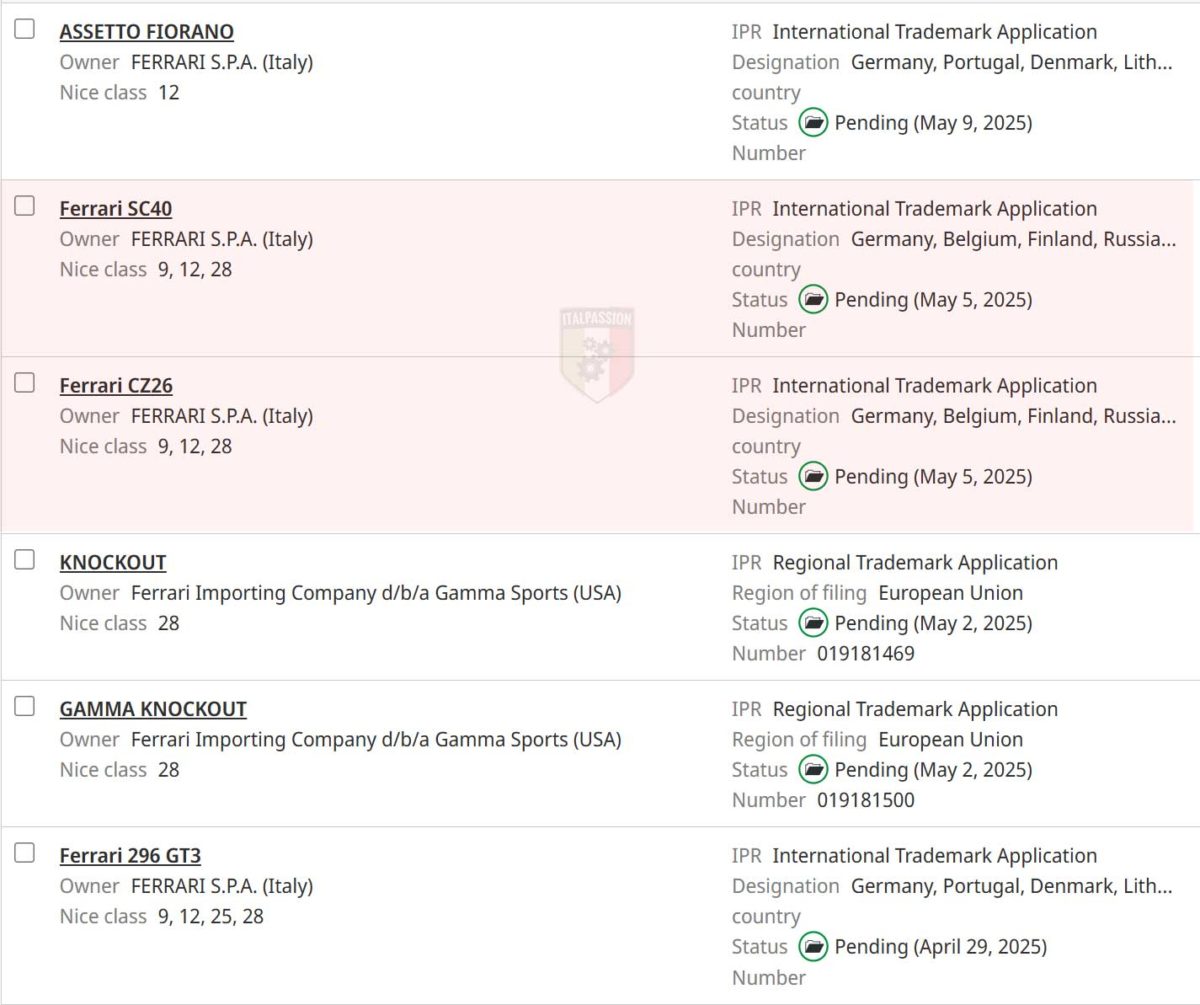Viewport: 1200px width, 1005px height.
Task: Click the status icon in the KNOCKOUT row
Action: 813,623
